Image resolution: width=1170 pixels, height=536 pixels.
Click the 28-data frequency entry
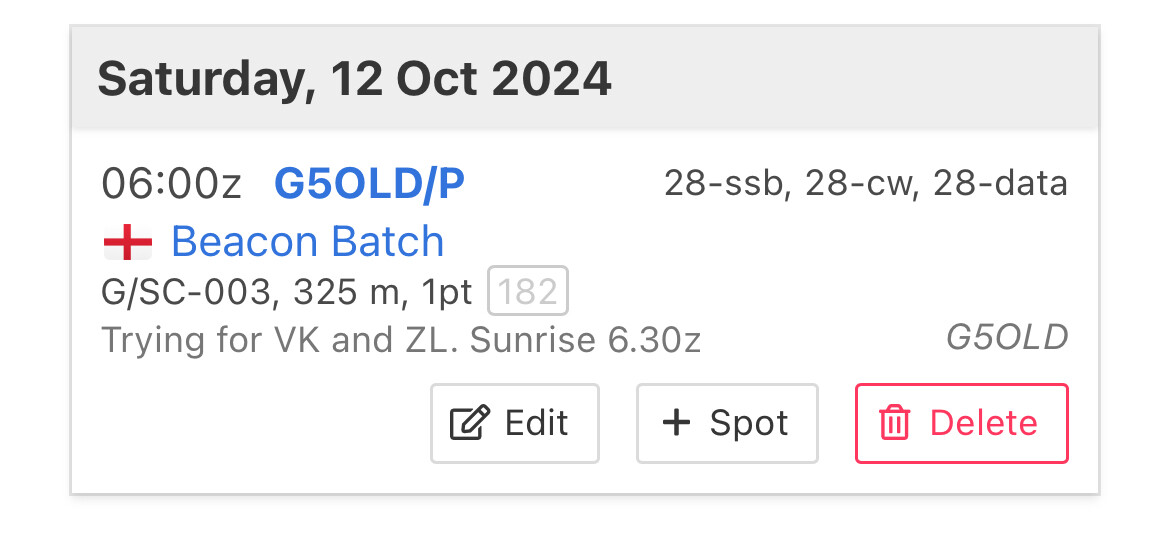pos(1001,184)
